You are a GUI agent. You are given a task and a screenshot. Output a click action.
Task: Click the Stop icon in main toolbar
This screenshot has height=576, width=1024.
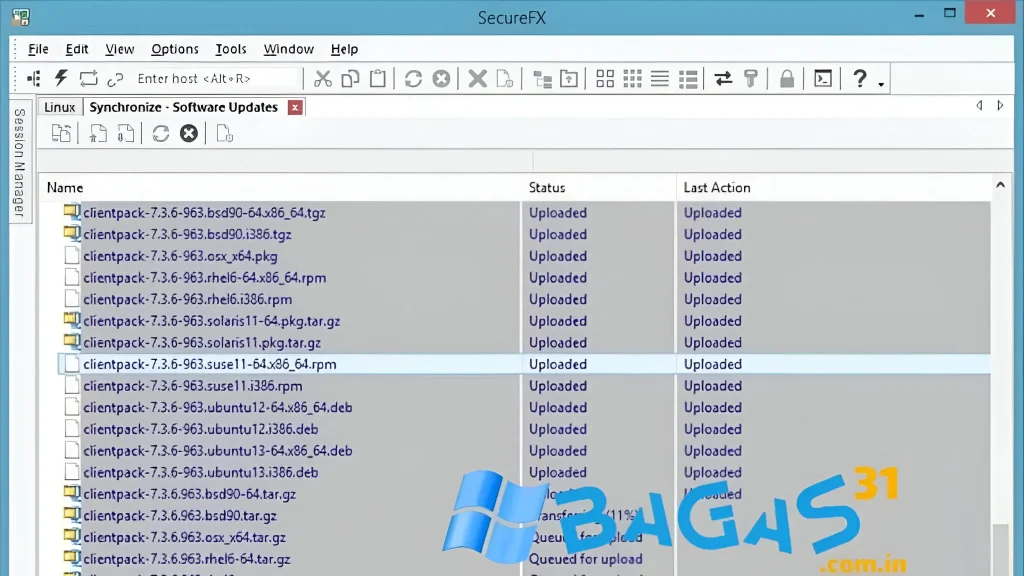[441, 79]
